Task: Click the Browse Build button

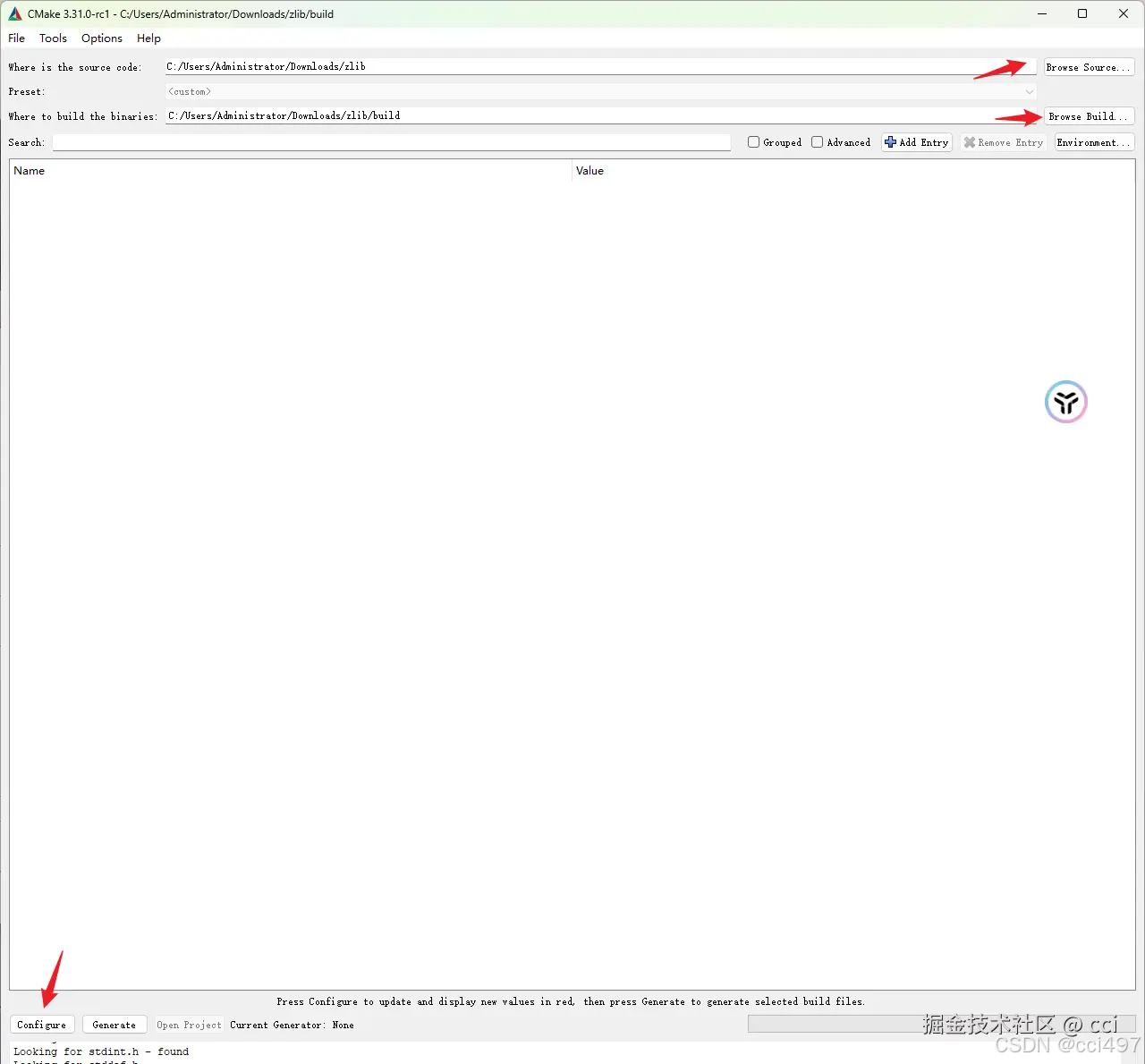Action: point(1089,116)
